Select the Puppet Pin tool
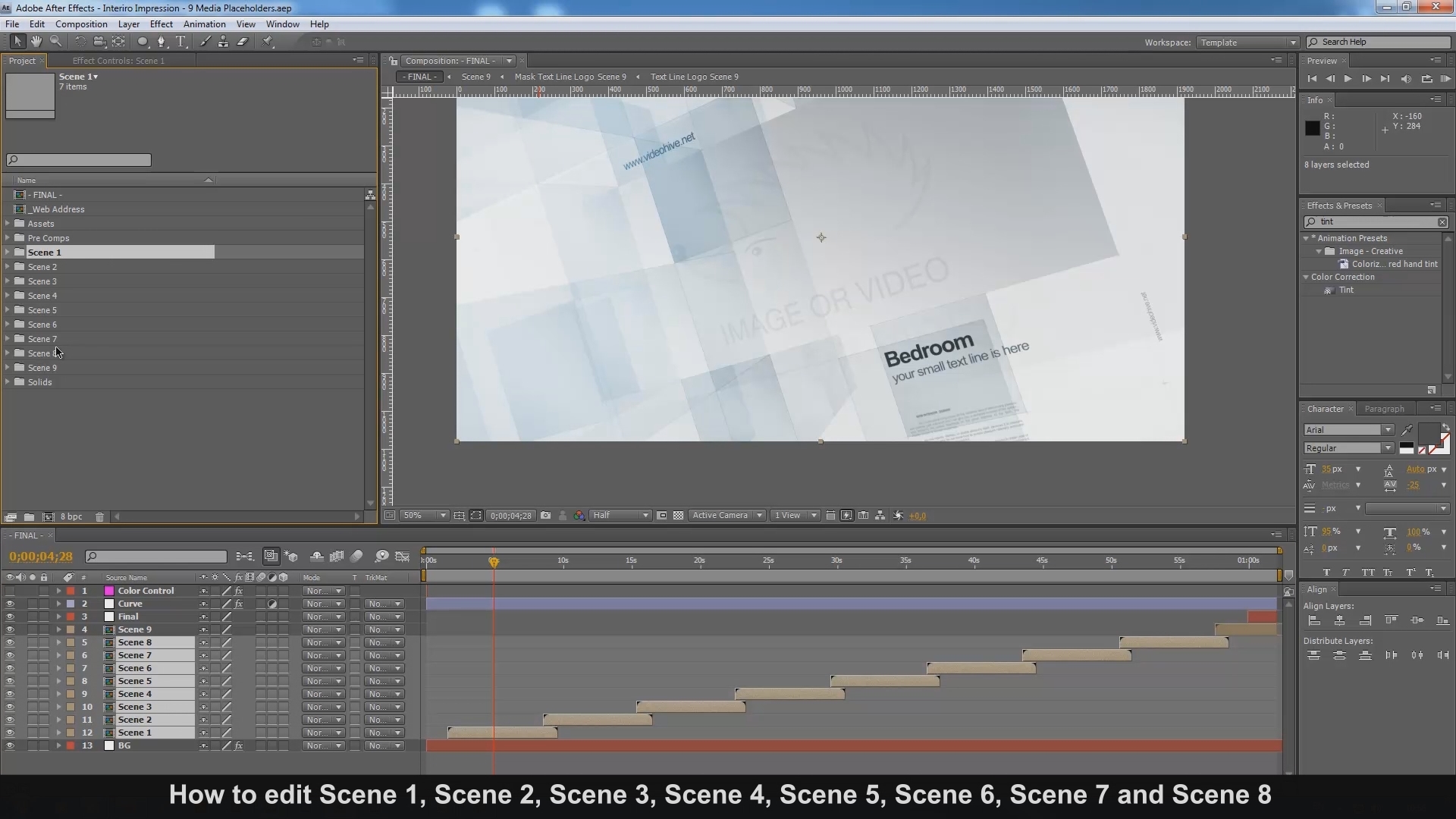The image size is (1456, 819). [x=268, y=42]
